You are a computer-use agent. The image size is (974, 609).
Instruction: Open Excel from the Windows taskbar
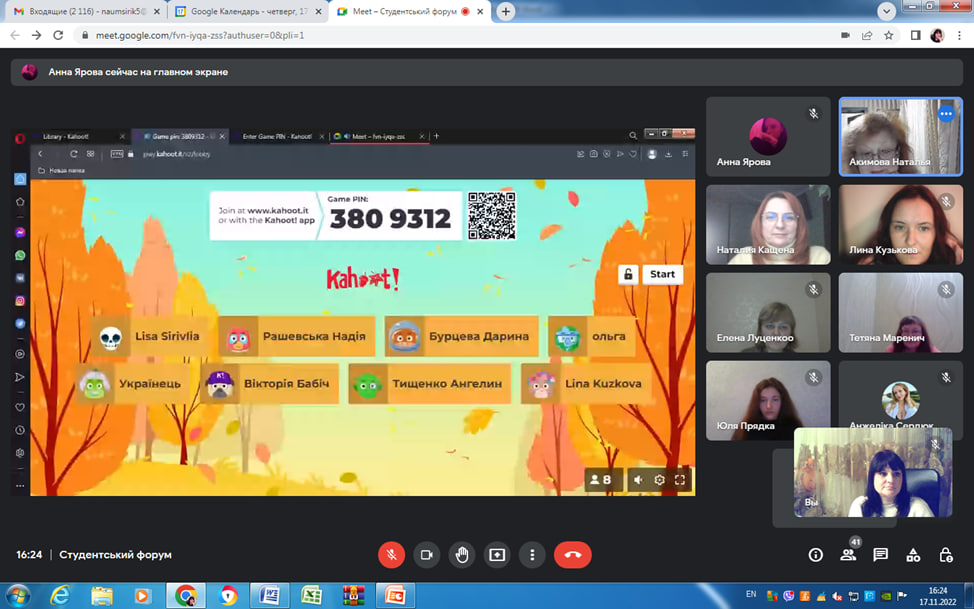pos(309,596)
